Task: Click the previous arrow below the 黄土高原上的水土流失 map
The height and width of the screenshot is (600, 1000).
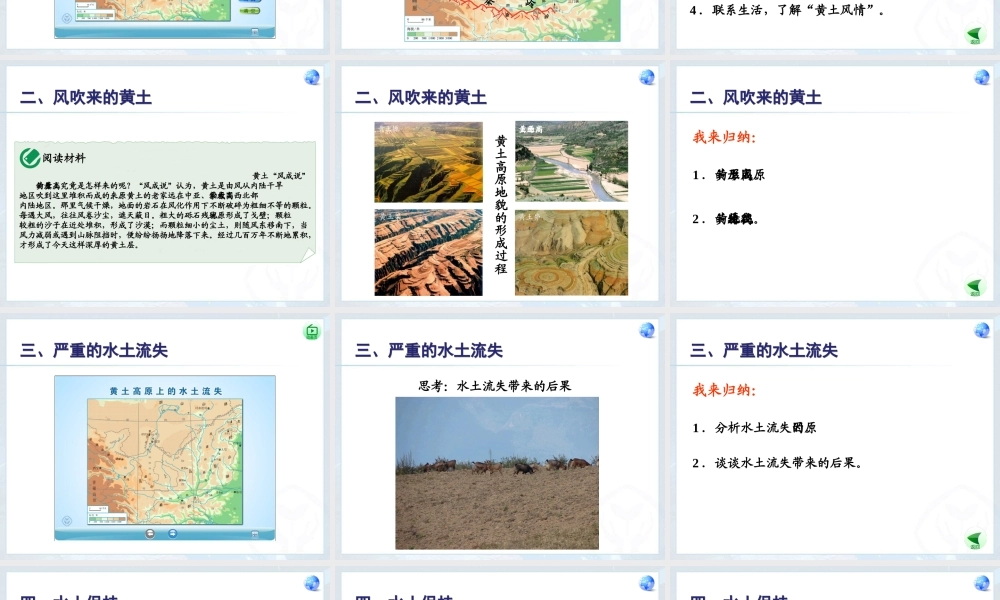Action: [x=150, y=534]
